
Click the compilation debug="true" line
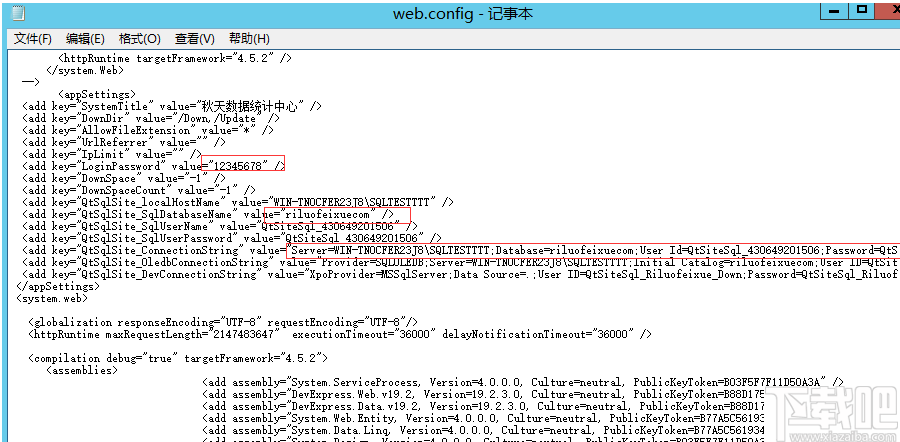pyautogui.click(x=178, y=358)
